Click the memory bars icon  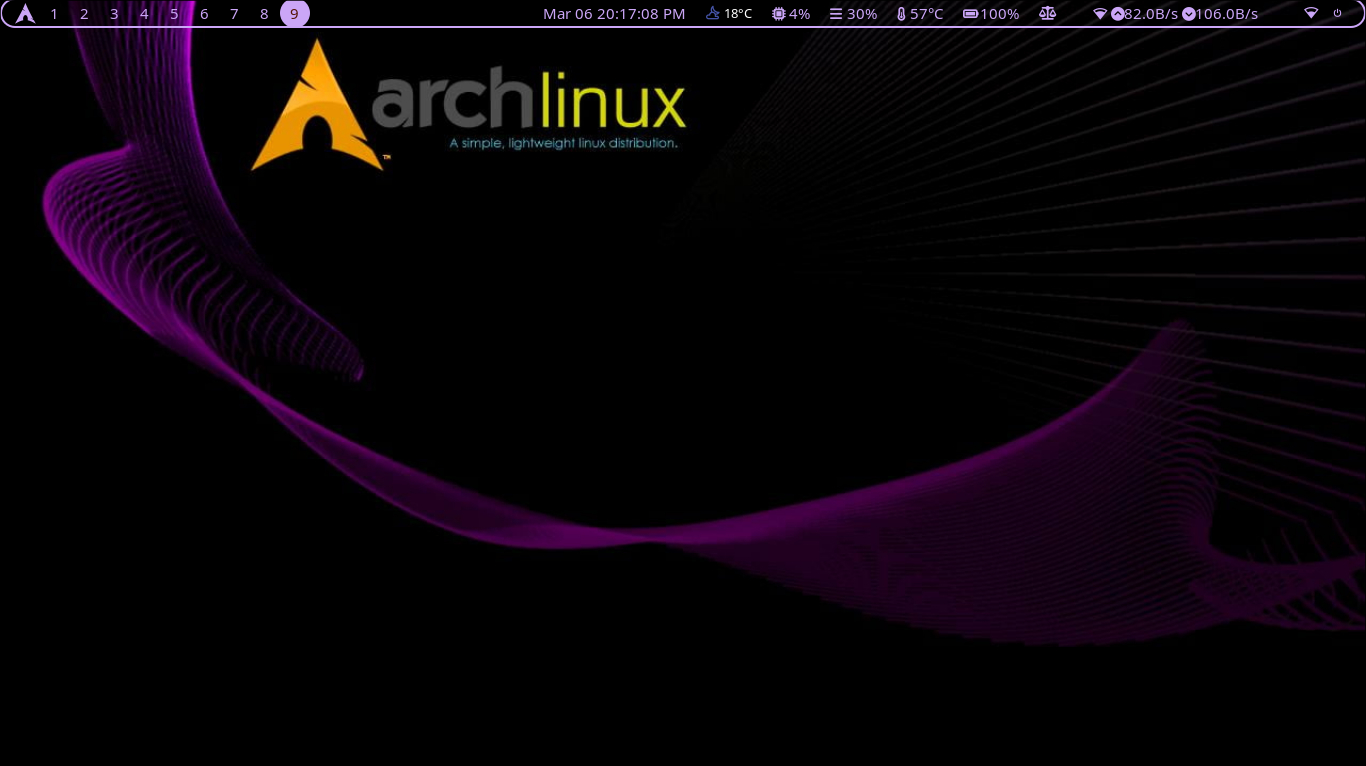(x=836, y=14)
